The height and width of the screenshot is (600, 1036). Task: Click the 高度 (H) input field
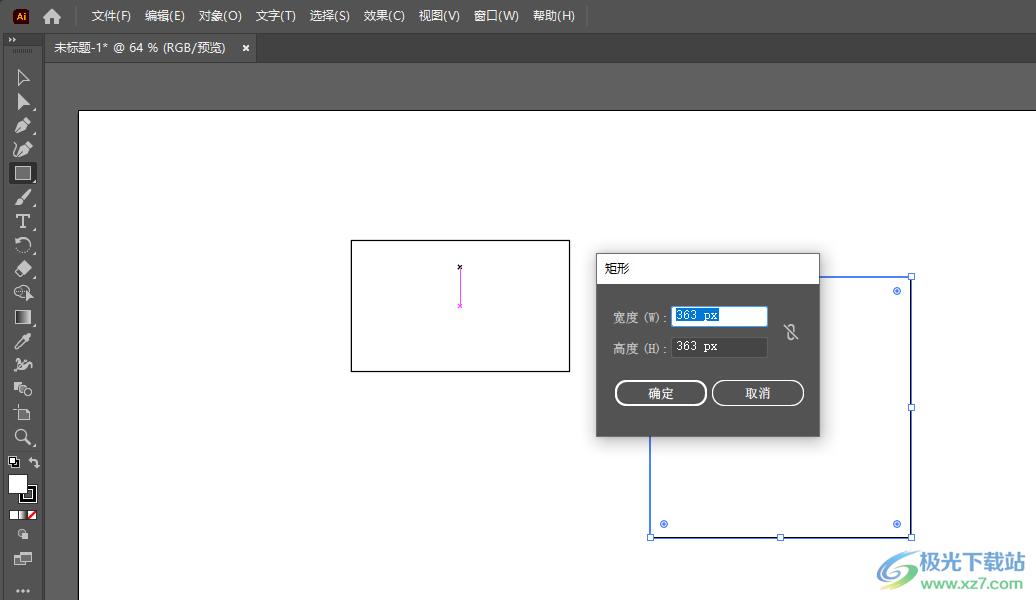[719, 347]
